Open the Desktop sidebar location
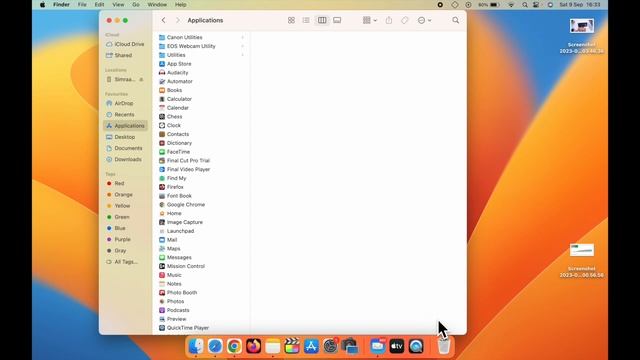 pos(125,137)
